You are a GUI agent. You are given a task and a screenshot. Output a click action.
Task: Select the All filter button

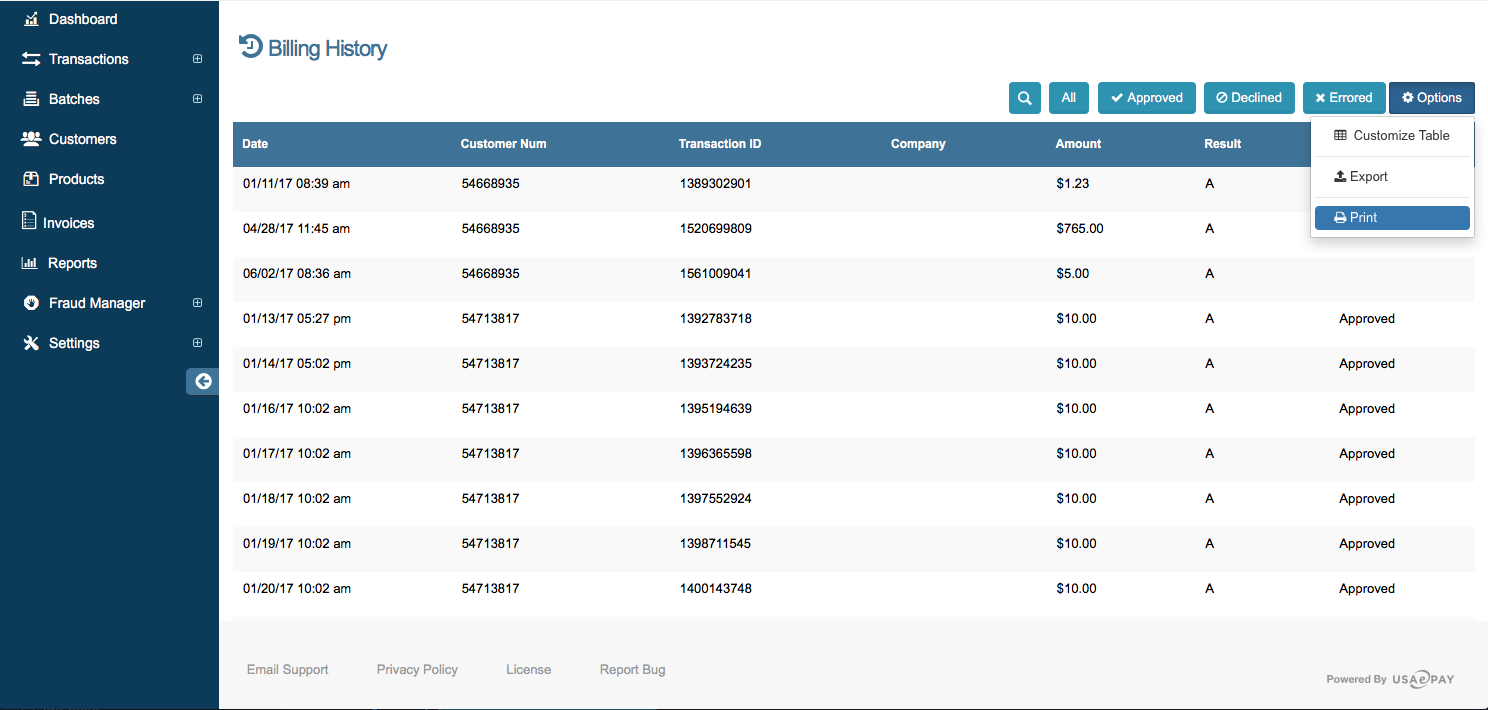pos(1068,97)
